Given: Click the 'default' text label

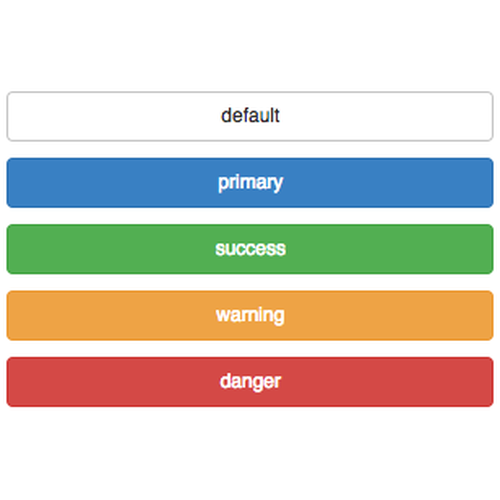Looking at the screenshot, I should coord(250,115).
